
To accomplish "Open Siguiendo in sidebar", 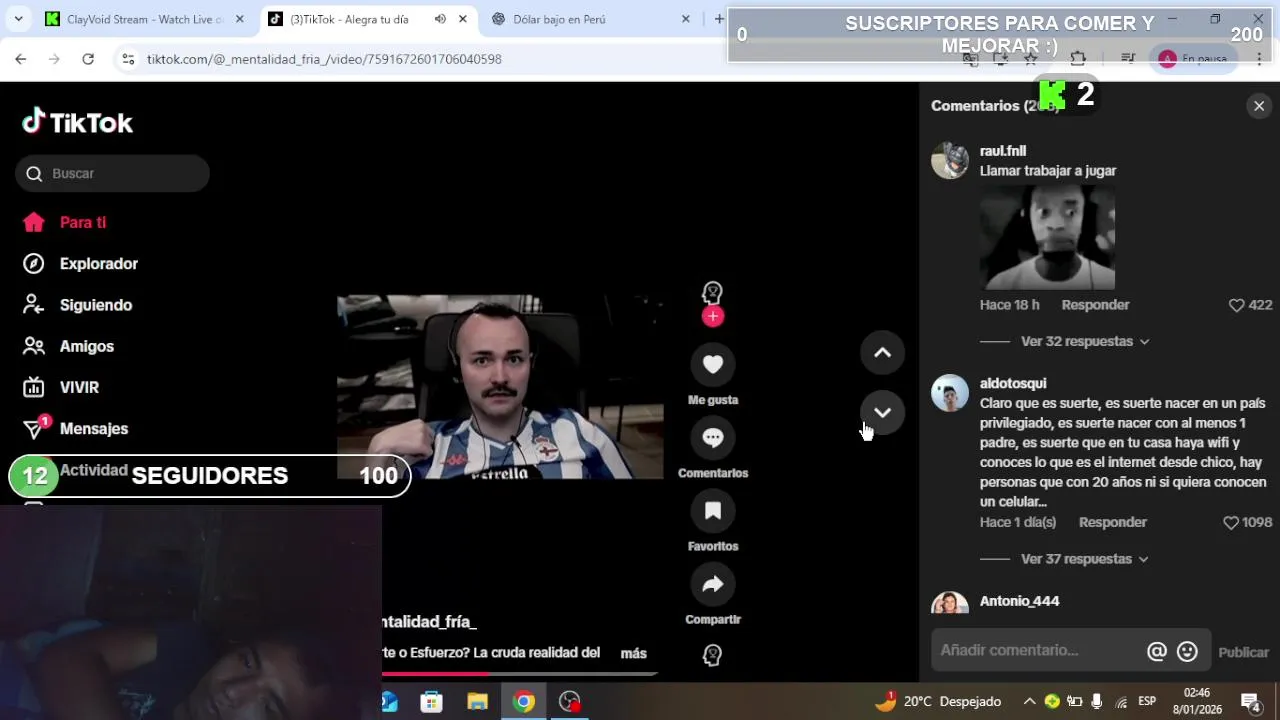I will (78, 305).
